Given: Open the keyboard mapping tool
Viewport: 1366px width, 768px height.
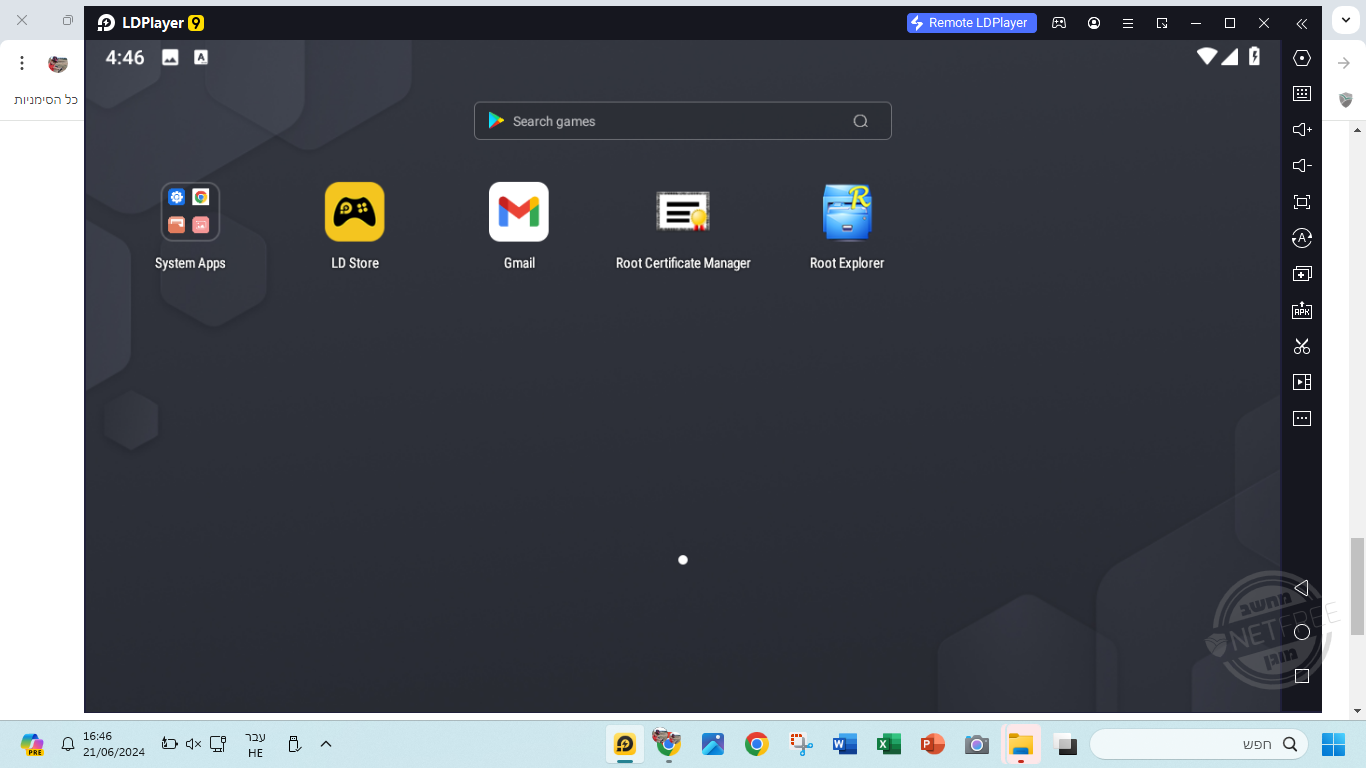Looking at the screenshot, I should (x=1302, y=94).
